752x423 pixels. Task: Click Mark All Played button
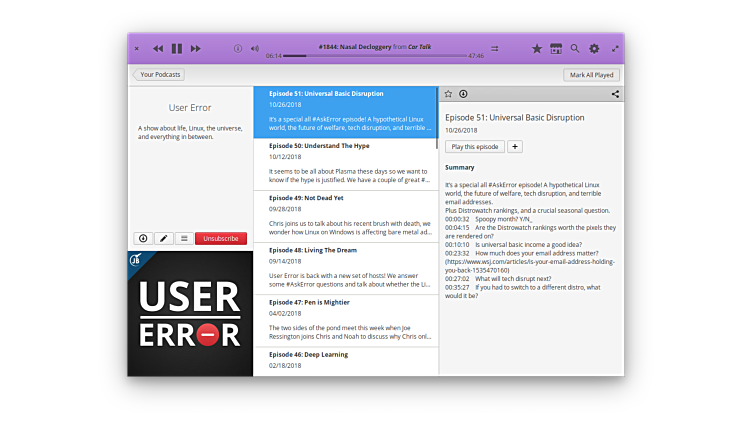point(591,75)
